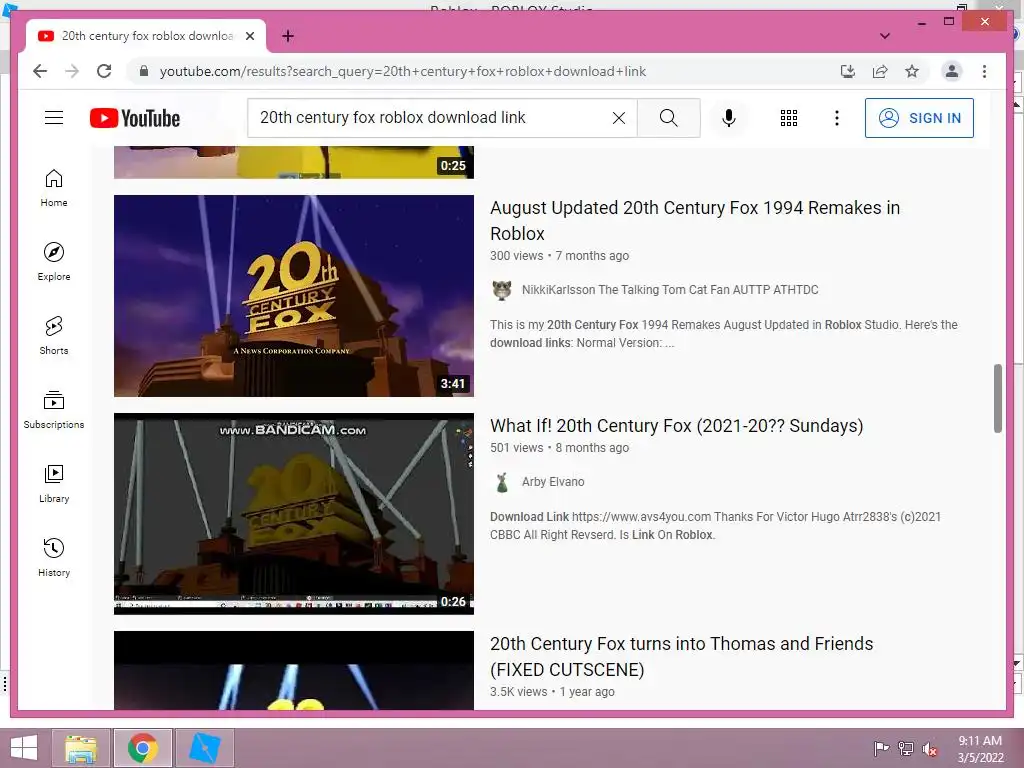Click the page vertical scrollbar thumb
Screen dimensions: 1024x768
click(997, 398)
